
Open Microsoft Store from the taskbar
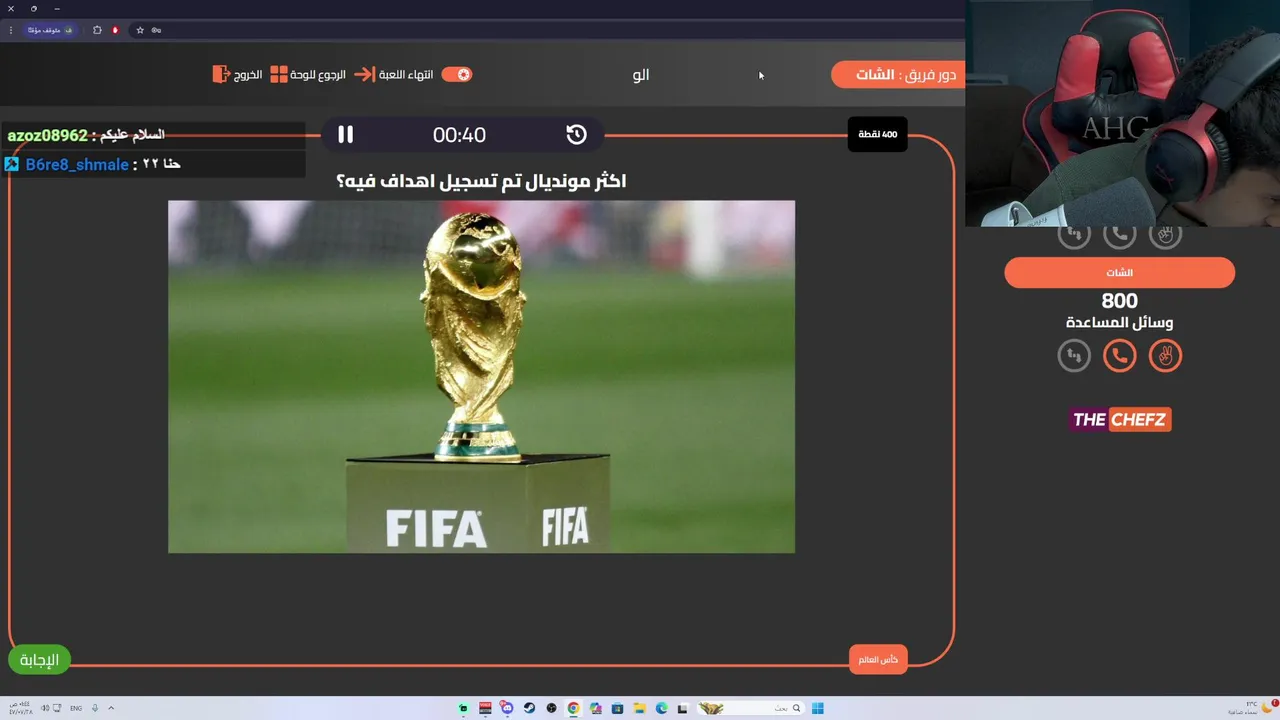(617, 708)
